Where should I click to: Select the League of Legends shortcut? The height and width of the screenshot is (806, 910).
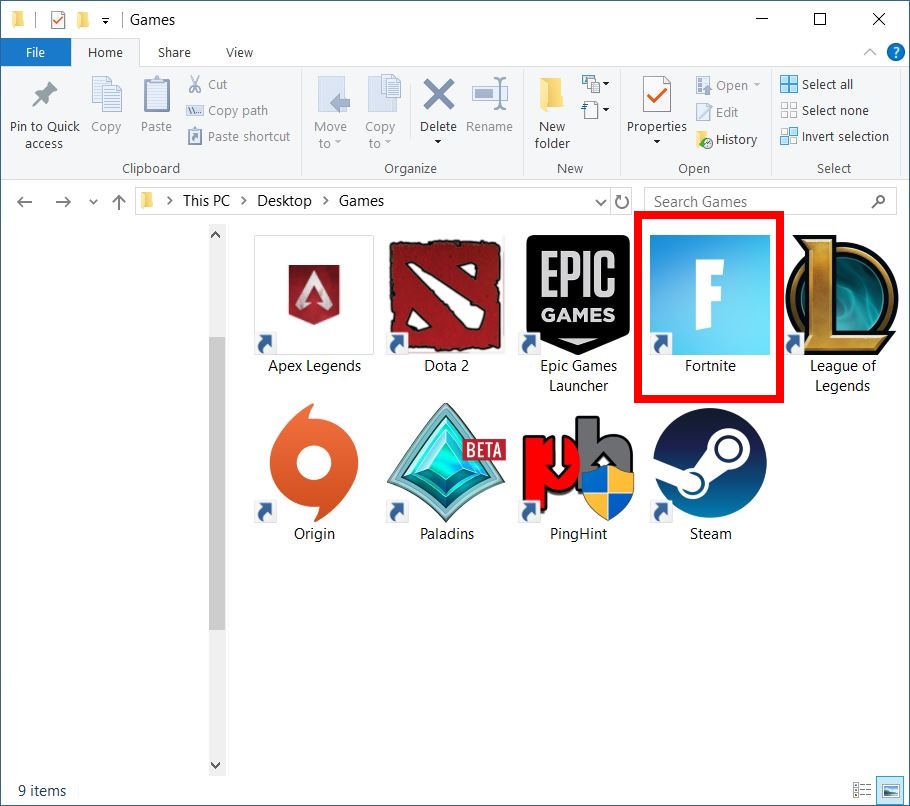(842, 315)
